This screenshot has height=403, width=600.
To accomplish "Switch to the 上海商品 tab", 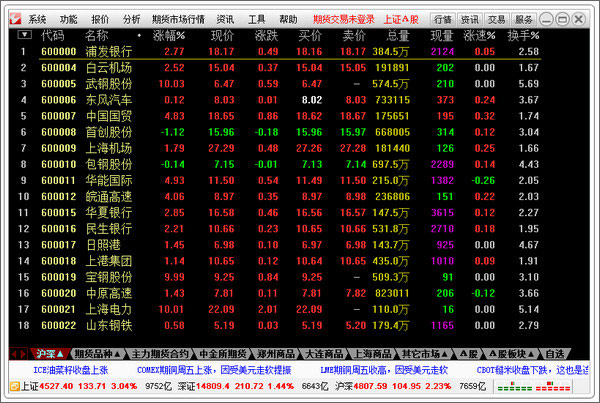I will [x=372, y=354].
